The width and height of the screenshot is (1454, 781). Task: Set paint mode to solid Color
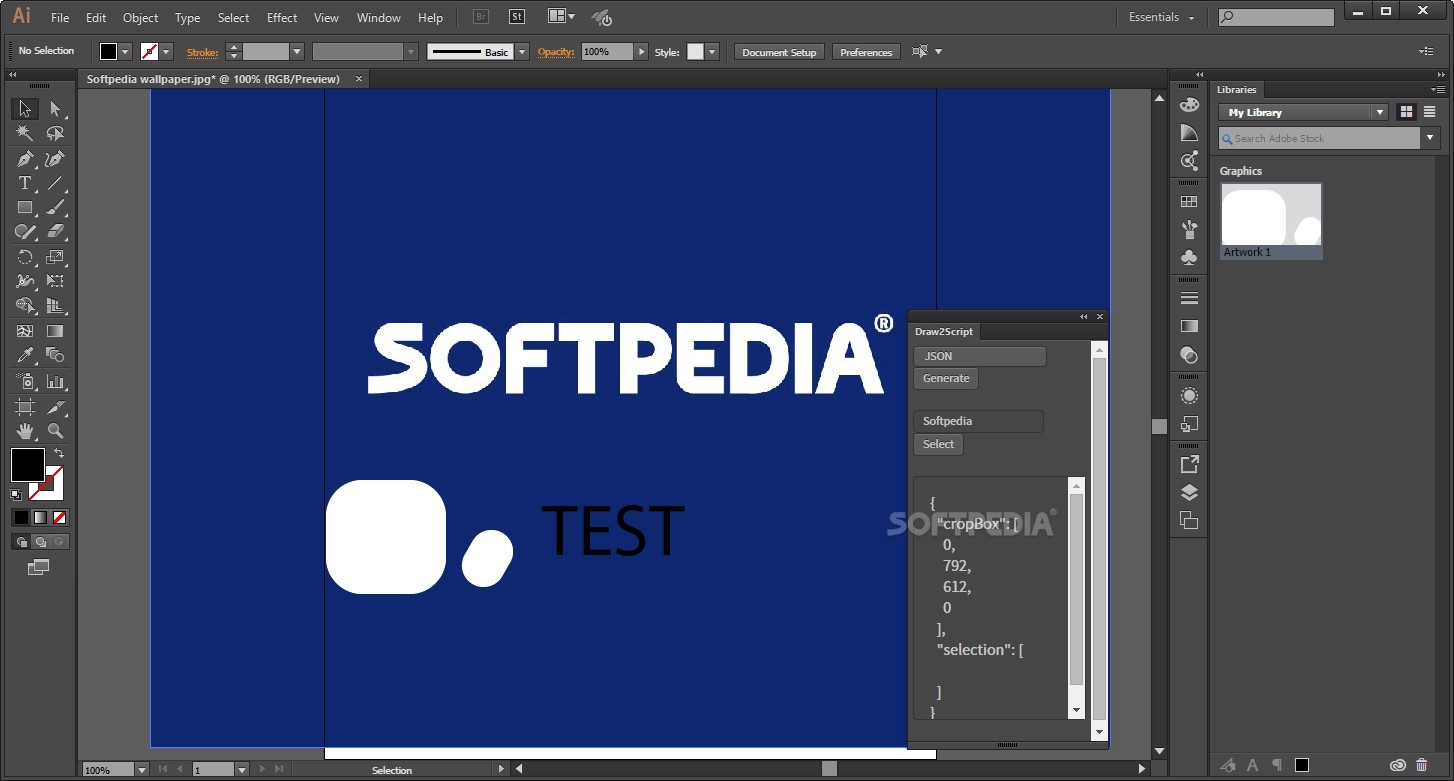[21, 517]
